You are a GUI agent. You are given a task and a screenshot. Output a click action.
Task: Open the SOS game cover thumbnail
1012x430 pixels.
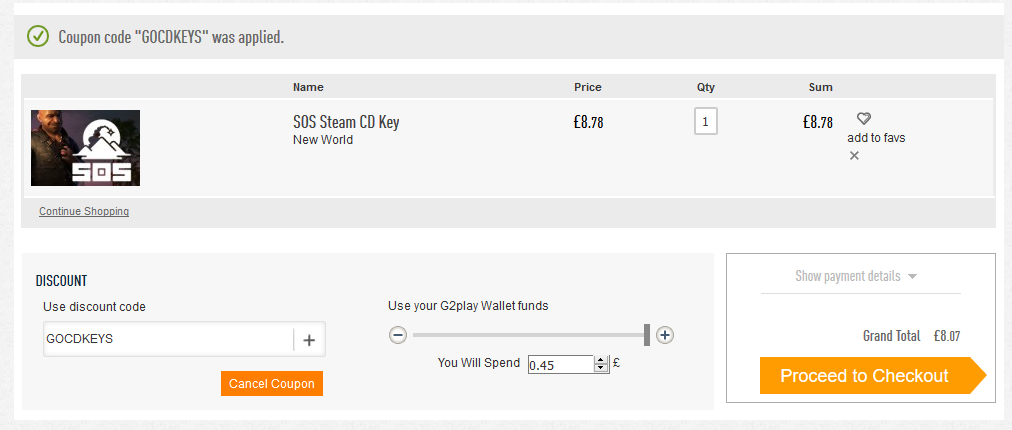85,148
